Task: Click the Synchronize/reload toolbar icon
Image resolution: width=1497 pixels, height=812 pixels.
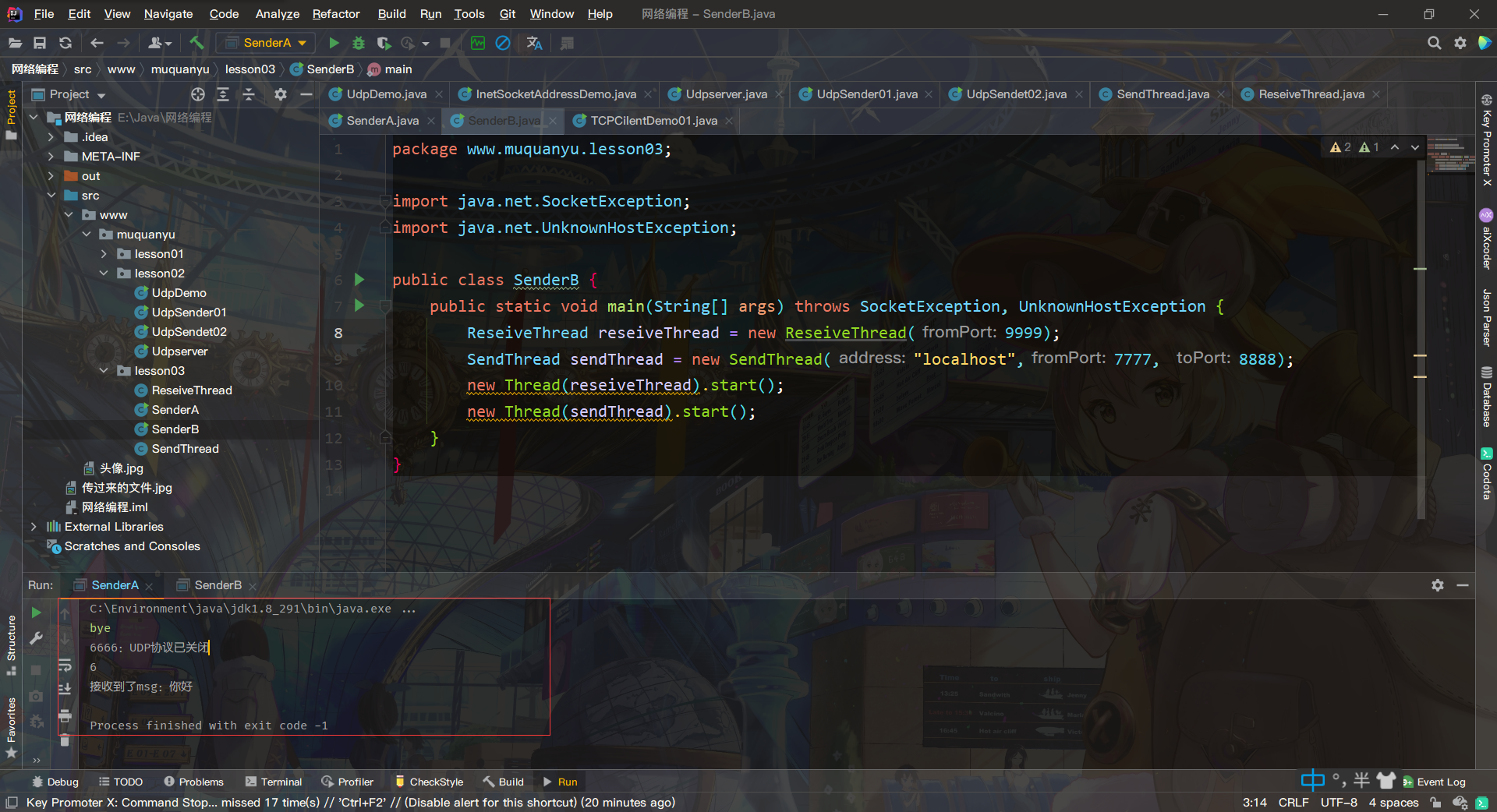Action: [x=65, y=43]
